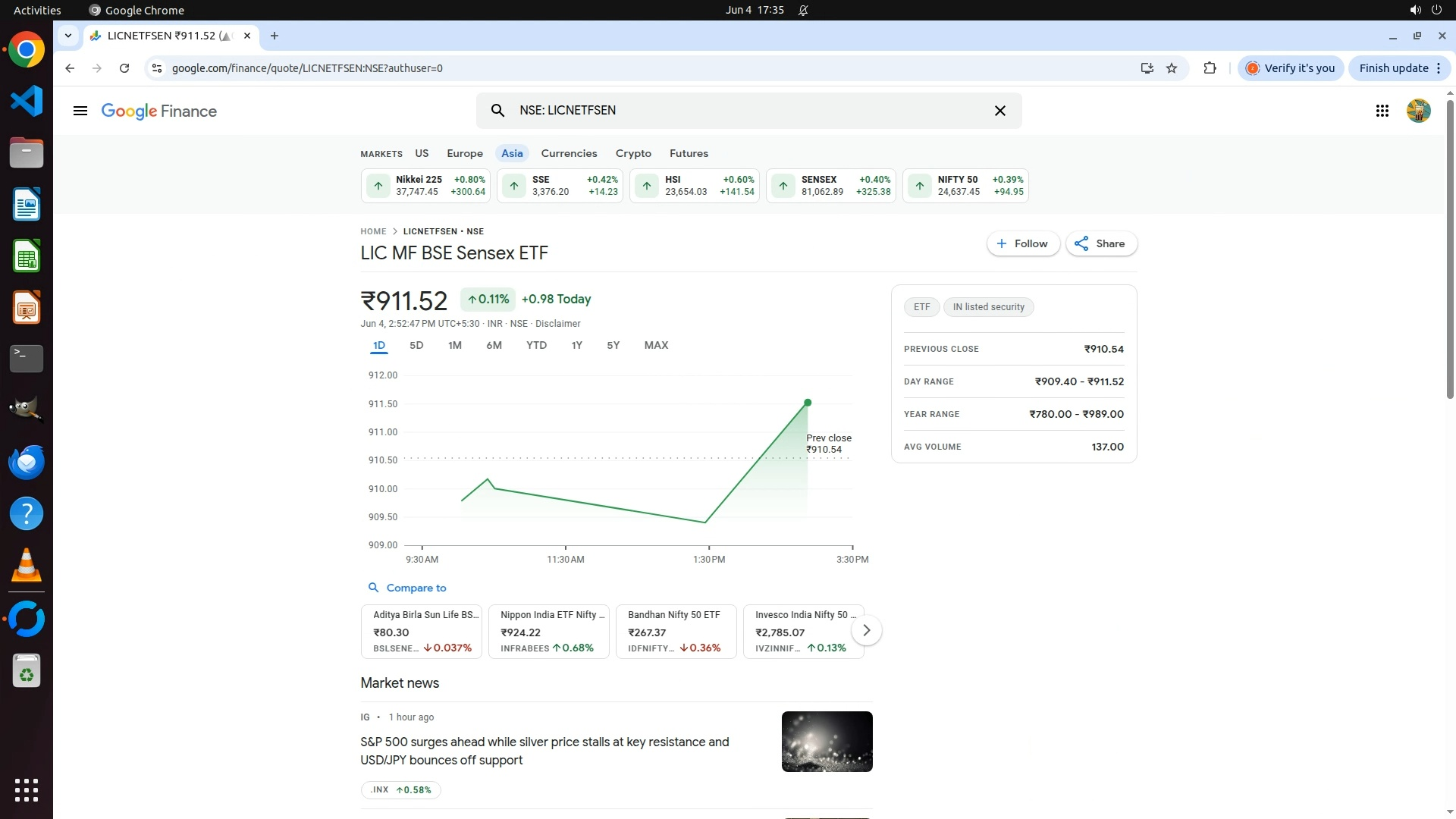Image resolution: width=1456 pixels, height=819 pixels.
Task: Follow LIC MF BSE Sensex ETF
Action: click(x=1023, y=243)
